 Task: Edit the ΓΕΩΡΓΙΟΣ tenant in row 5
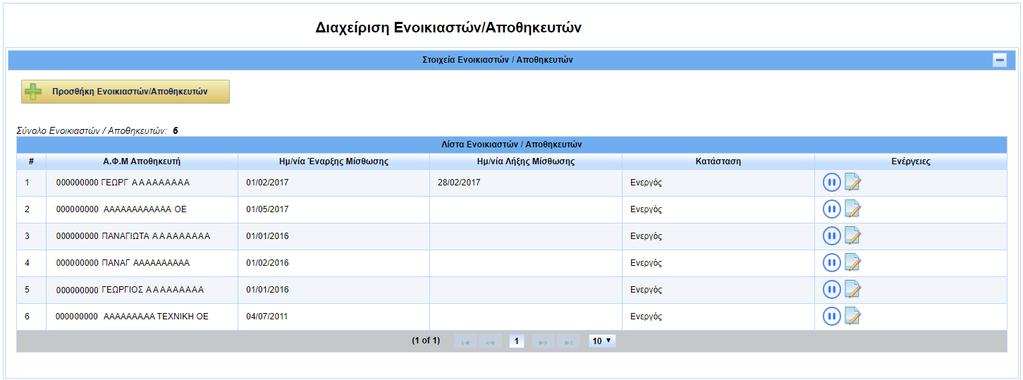tap(852, 289)
